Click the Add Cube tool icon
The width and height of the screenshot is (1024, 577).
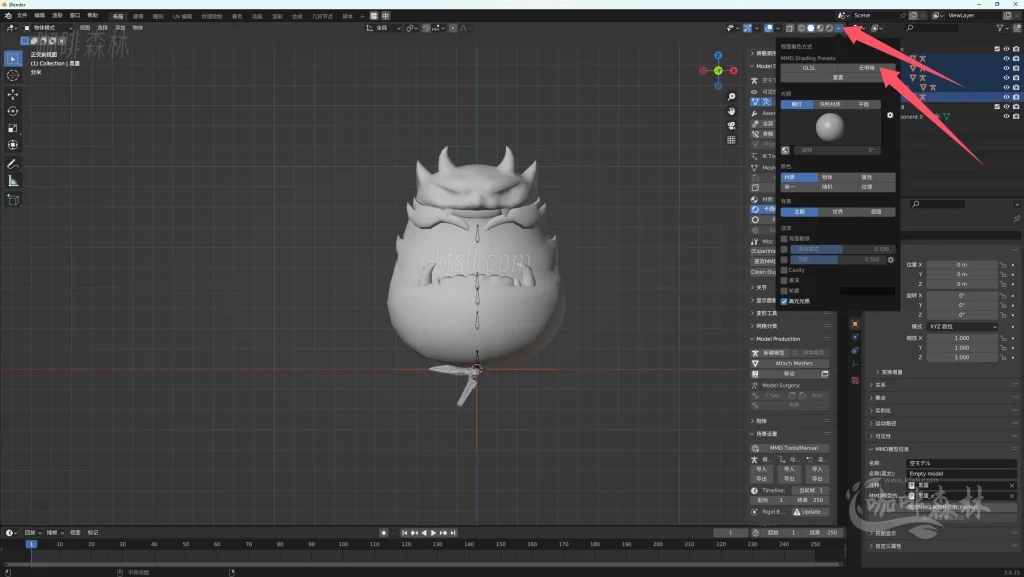tap(13, 199)
